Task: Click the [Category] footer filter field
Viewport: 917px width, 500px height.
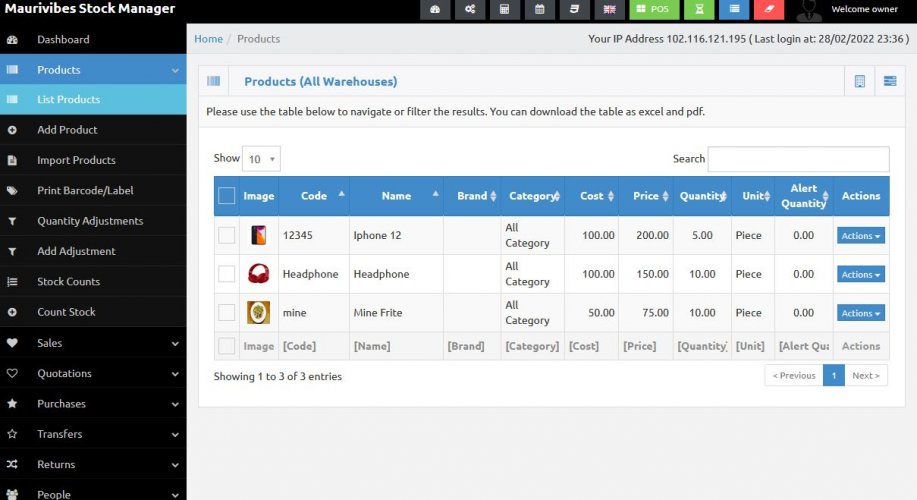Action: (532, 346)
